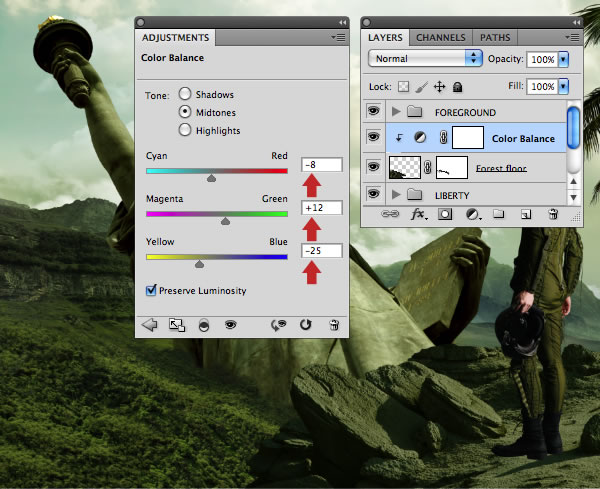Click Yellow/Blue value field showing -25
Screen dimensions: 600x489
(x=321, y=251)
